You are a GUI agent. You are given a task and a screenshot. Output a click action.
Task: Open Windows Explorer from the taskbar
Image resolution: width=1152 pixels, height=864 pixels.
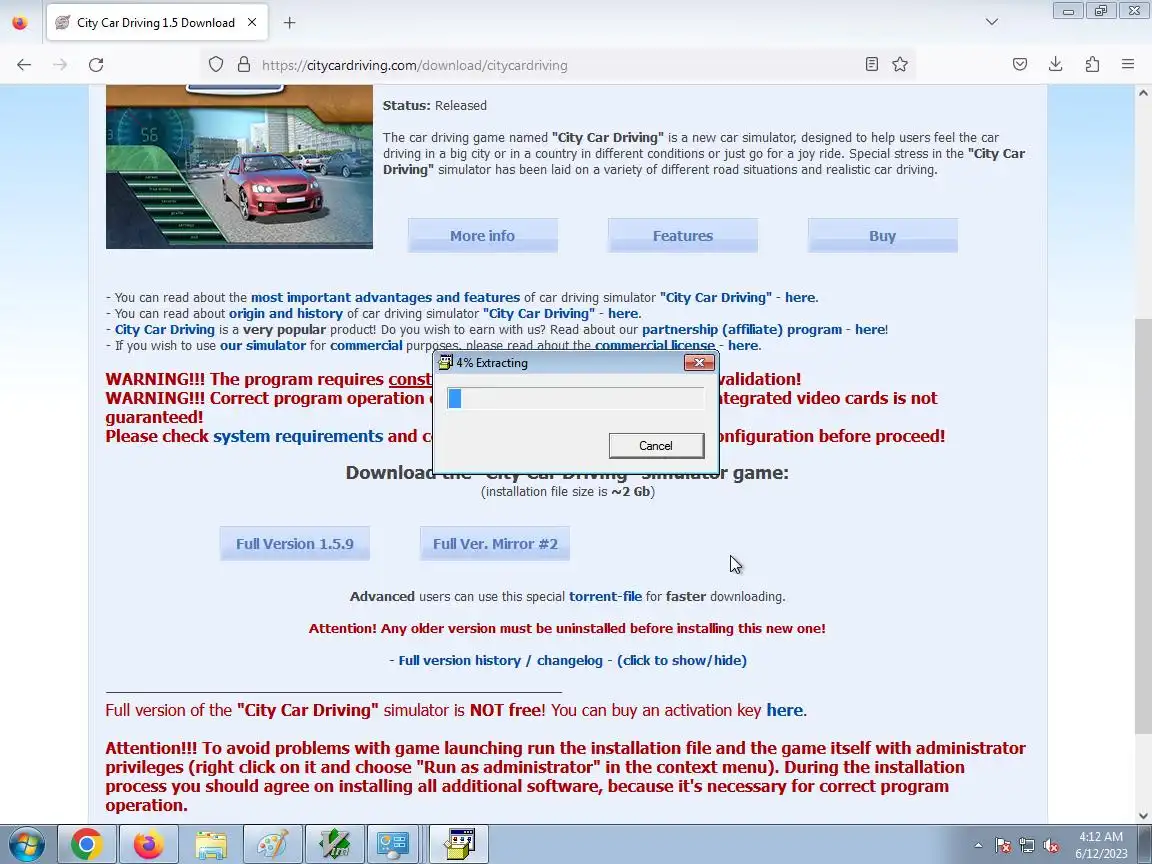point(211,844)
